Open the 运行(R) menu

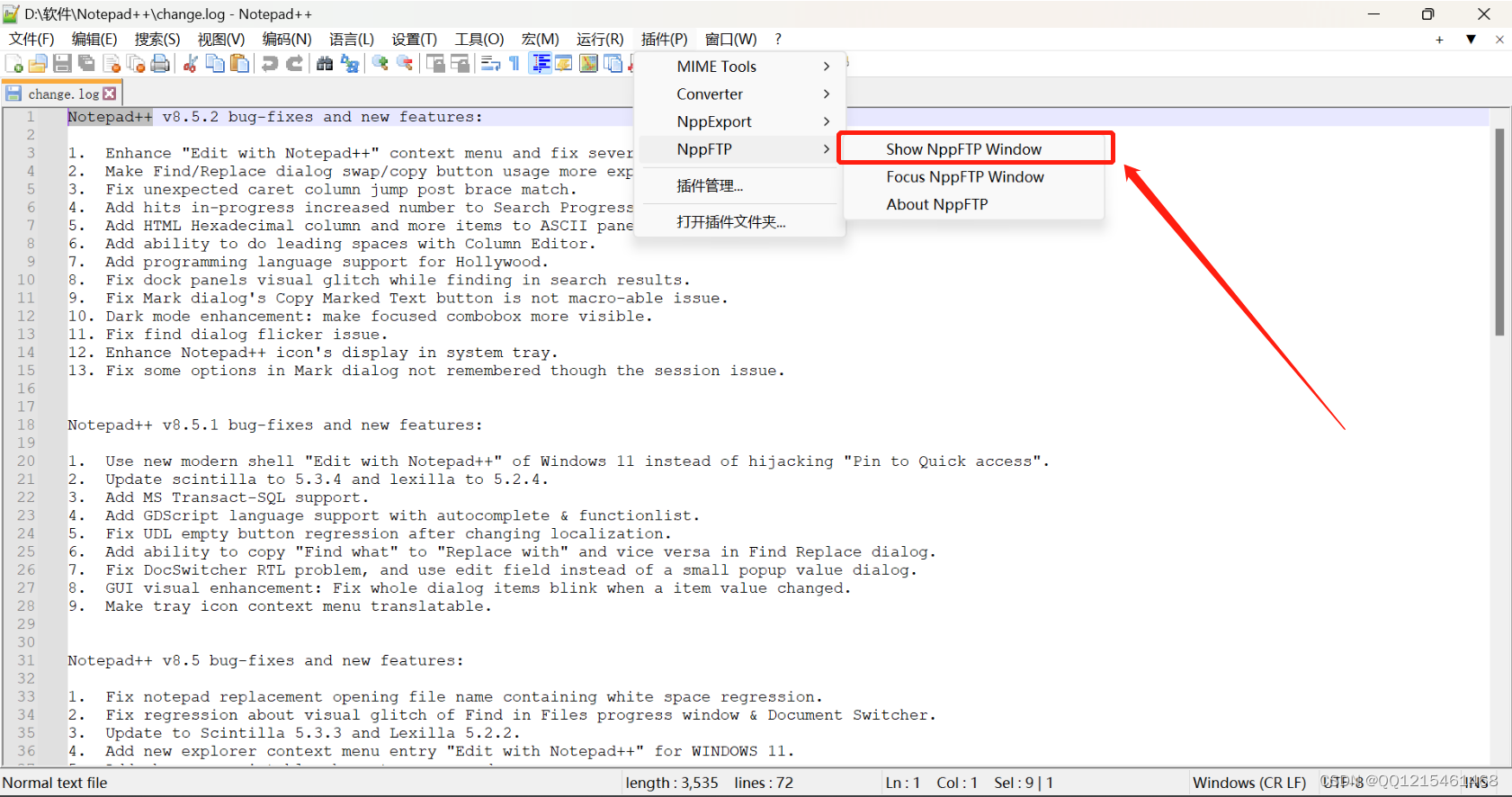coord(600,39)
